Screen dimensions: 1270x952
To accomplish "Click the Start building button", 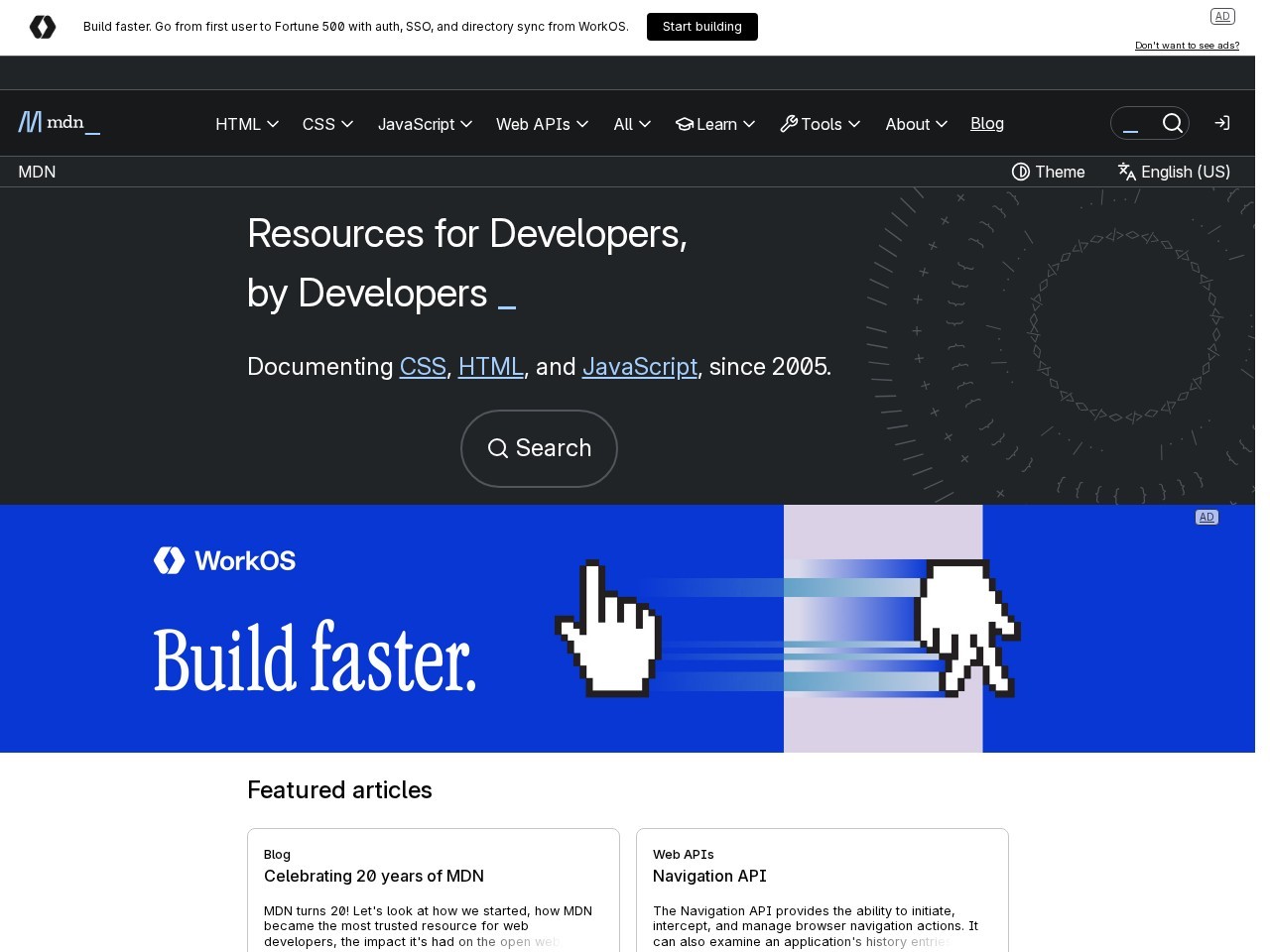I will pos(702,27).
